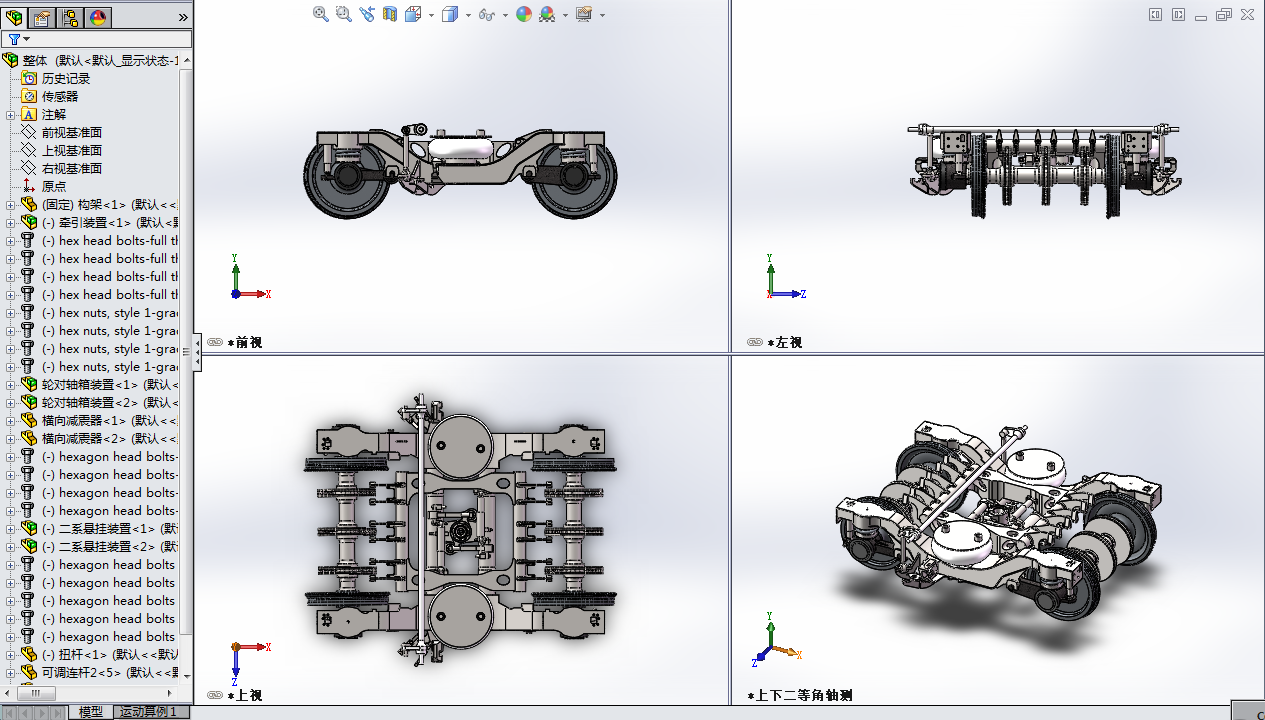The width and height of the screenshot is (1265, 720).
Task: Open the View Settings dropdown arrow
Action: point(602,15)
